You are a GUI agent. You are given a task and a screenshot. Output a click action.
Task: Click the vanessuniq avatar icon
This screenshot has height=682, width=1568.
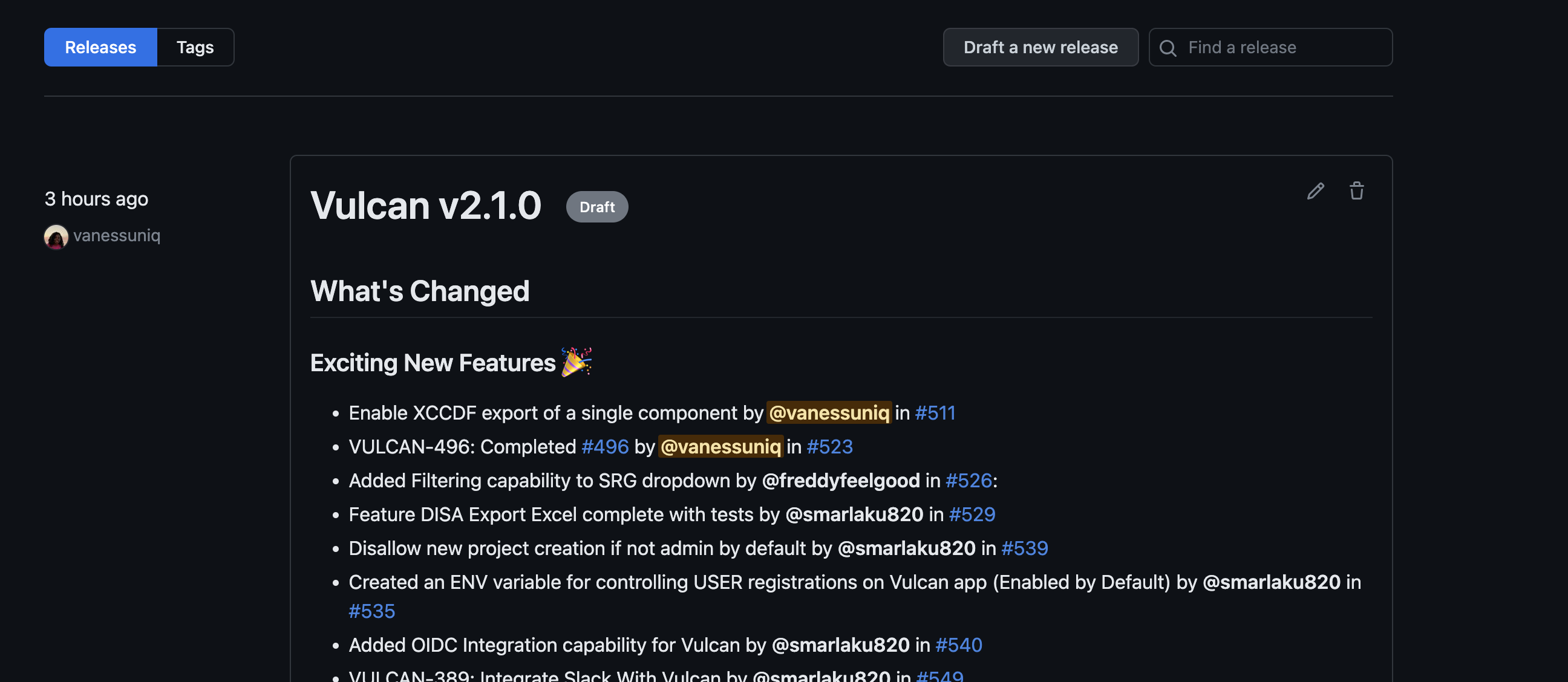[x=56, y=236]
